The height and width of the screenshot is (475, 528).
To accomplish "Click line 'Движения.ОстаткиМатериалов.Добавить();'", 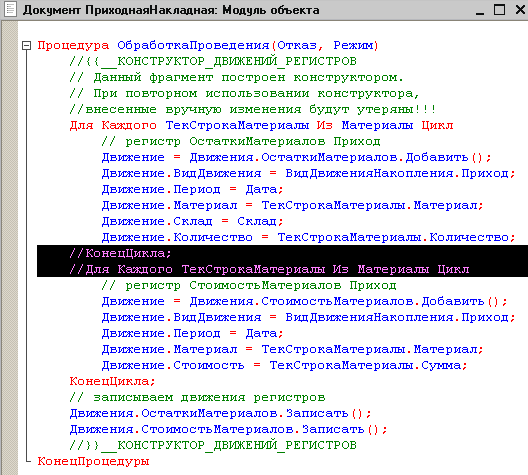I will 297,157.
